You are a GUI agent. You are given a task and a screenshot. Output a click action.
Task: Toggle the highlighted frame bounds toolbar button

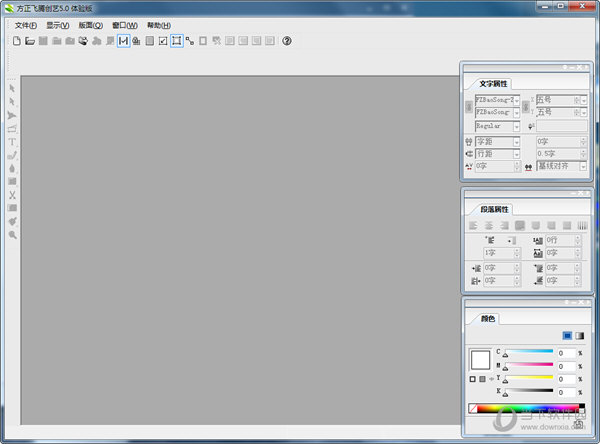tap(176, 41)
